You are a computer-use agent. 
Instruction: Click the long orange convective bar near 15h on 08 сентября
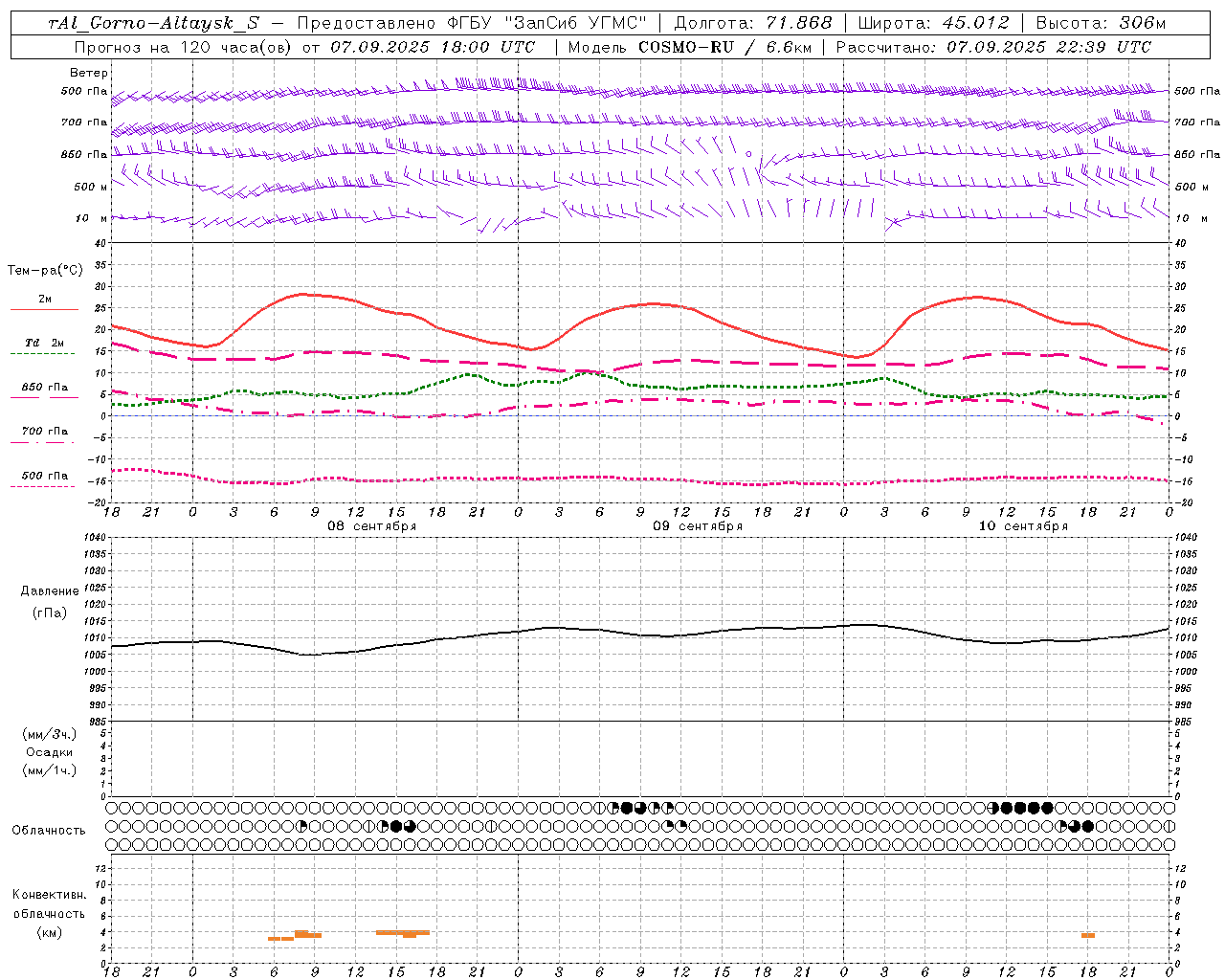[x=403, y=932]
